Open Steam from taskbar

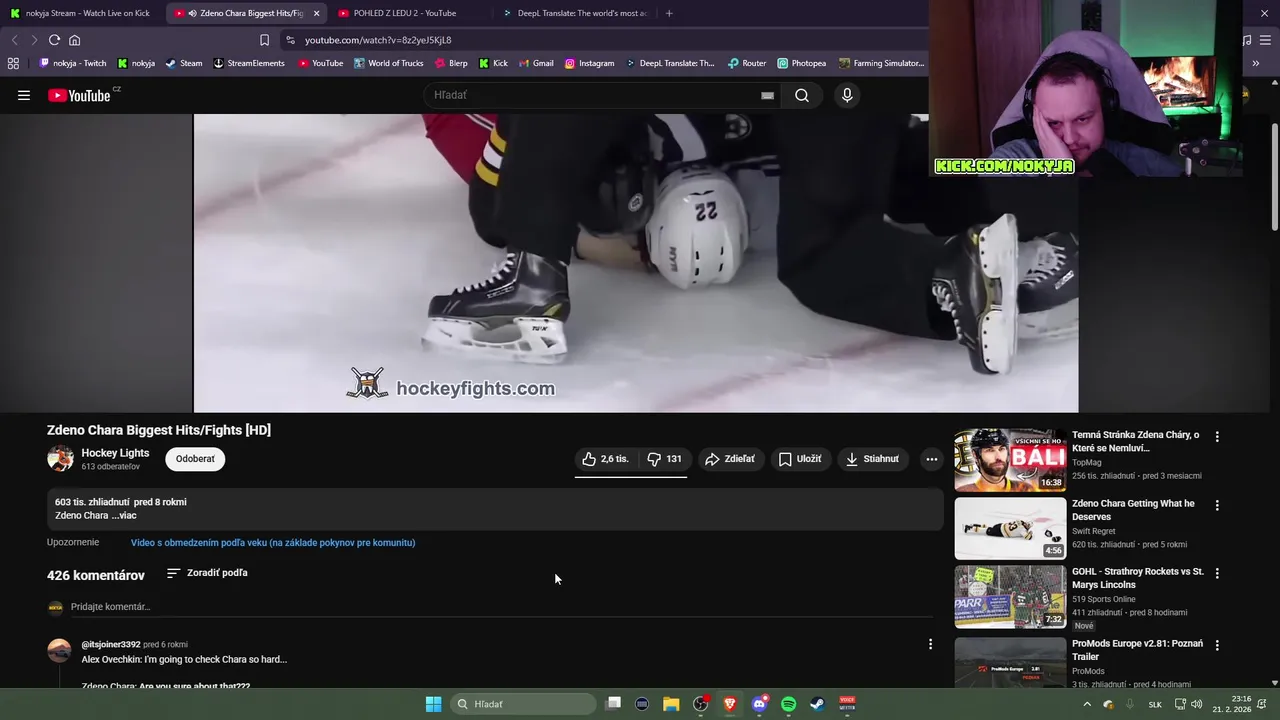coord(817,704)
